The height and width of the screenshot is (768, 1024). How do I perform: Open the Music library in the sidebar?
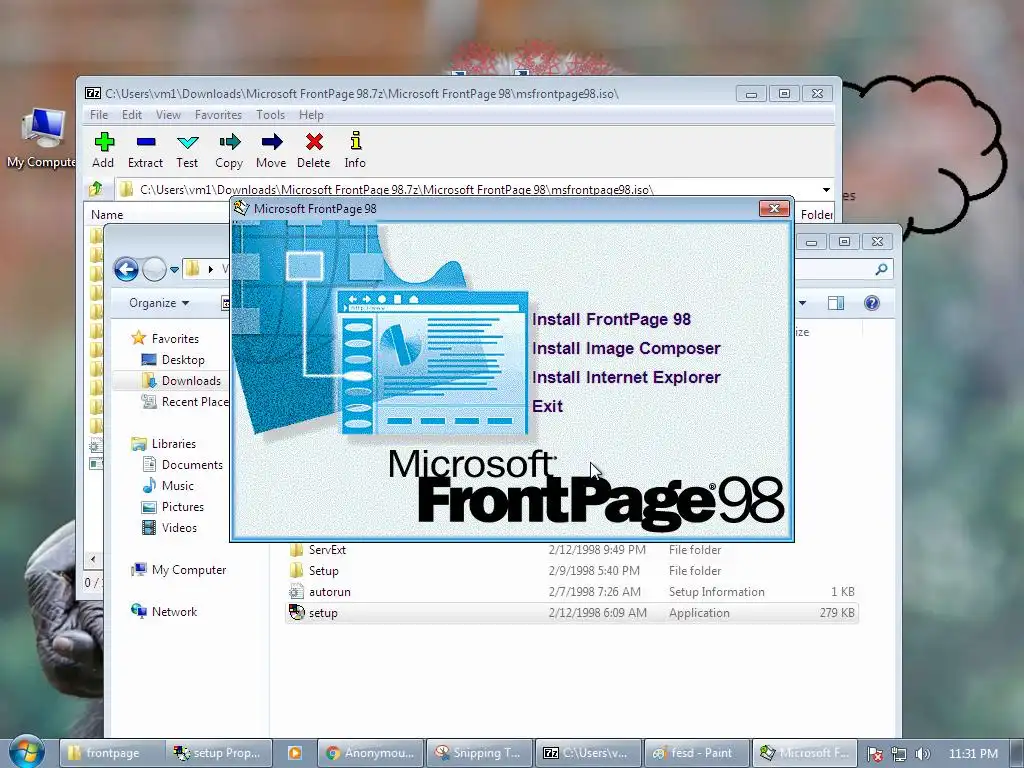coord(168,486)
